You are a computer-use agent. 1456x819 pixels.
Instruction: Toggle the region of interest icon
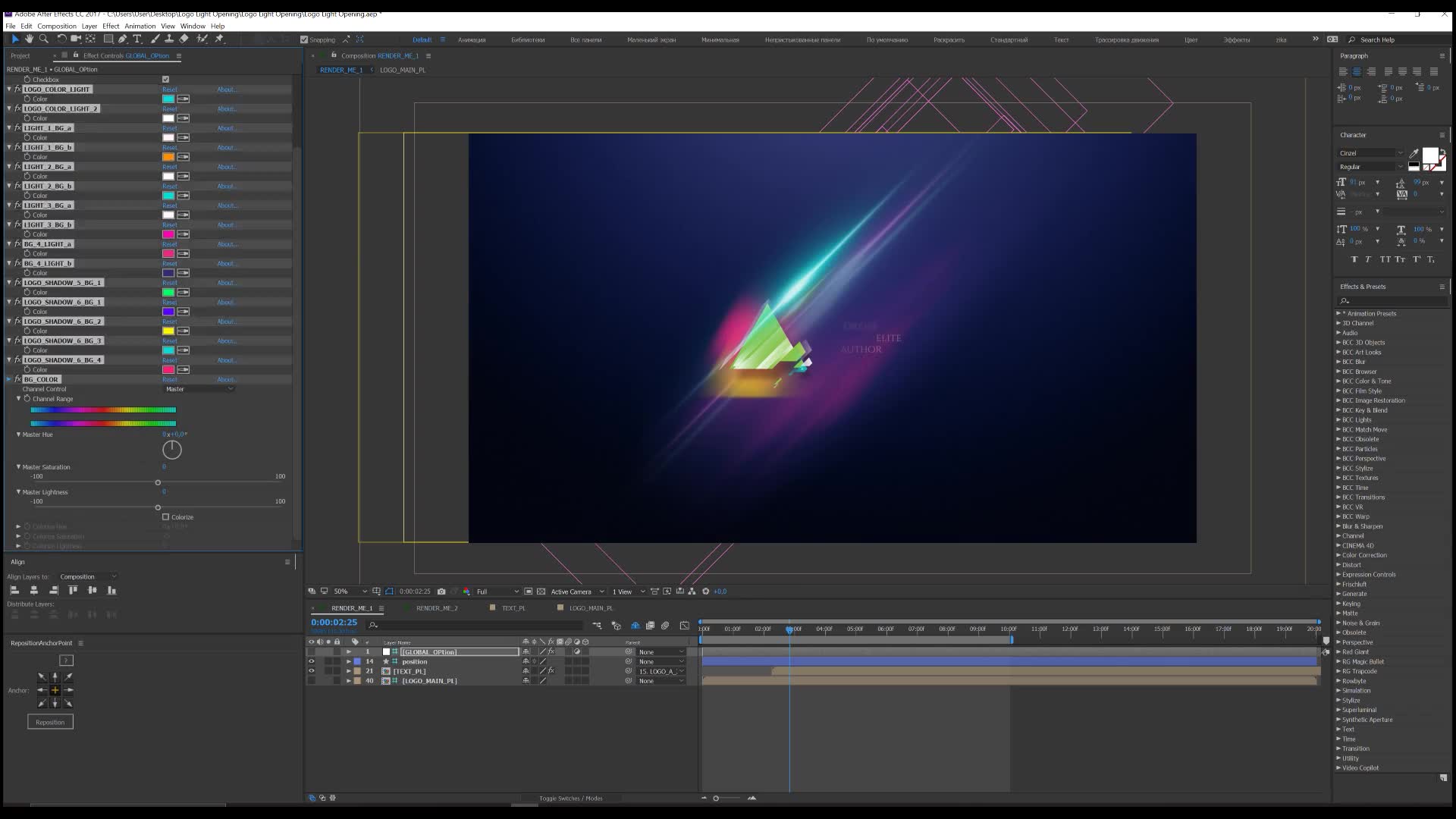529,591
